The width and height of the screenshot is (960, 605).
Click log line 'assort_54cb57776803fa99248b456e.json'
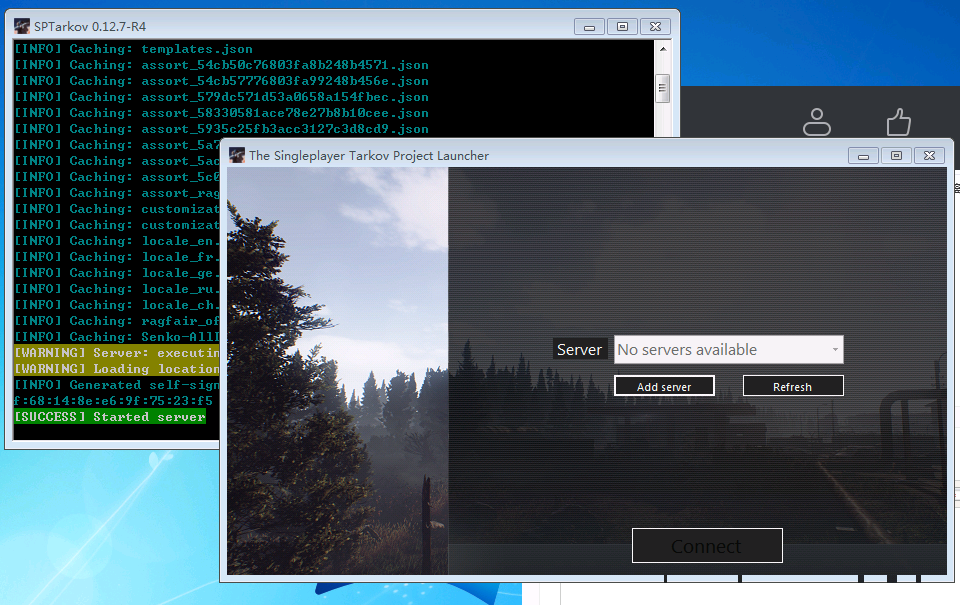(x=221, y=81)
